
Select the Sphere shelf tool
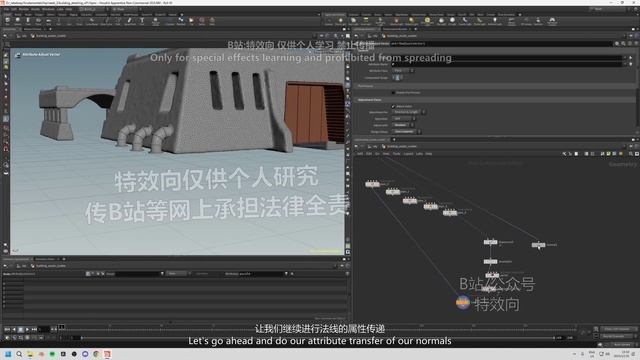18,21
